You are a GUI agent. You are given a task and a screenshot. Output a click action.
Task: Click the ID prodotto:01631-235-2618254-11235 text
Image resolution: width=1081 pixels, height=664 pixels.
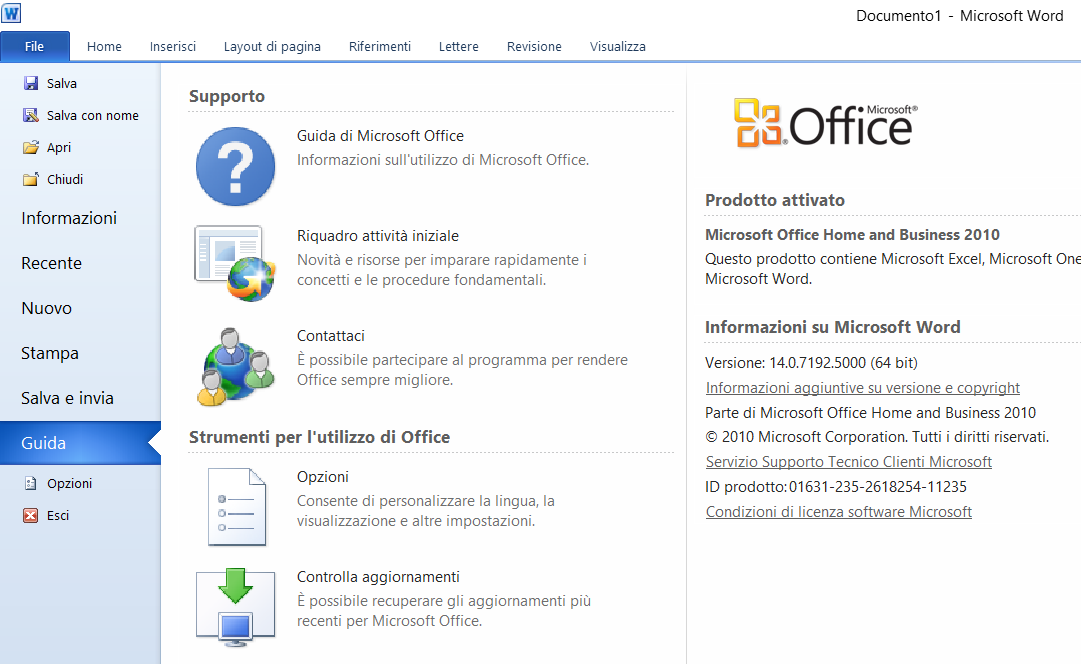[x=836, y=487]
